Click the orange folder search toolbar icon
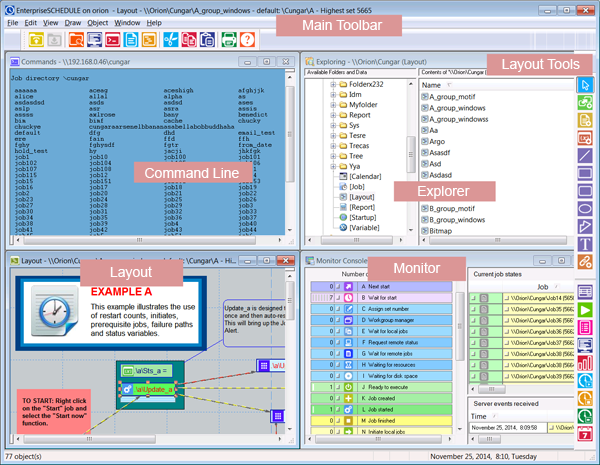Image resolution: width=600 pixels, height=465 pixels. click(x=76, y=39)
